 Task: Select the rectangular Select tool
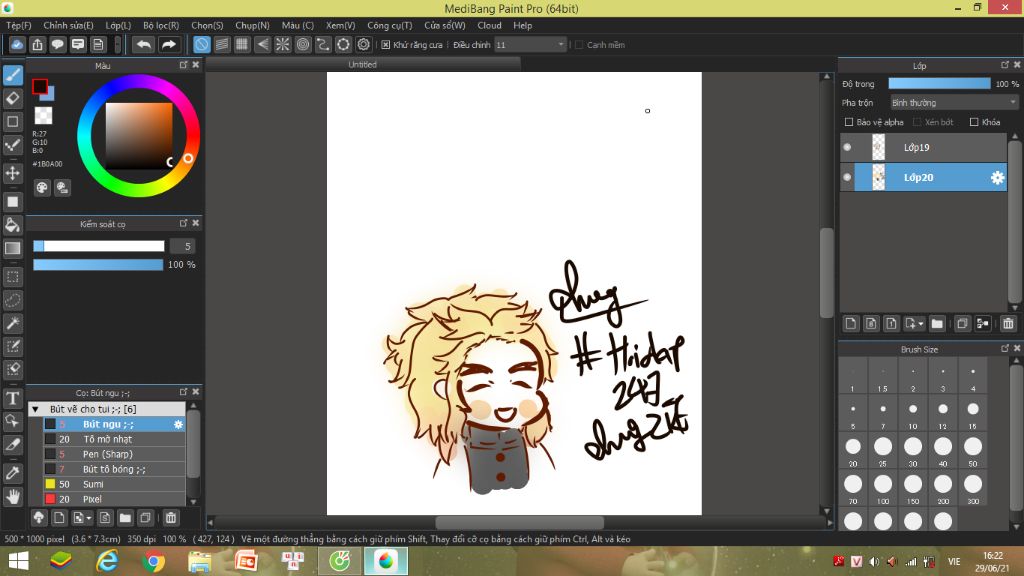pos(13,277)
